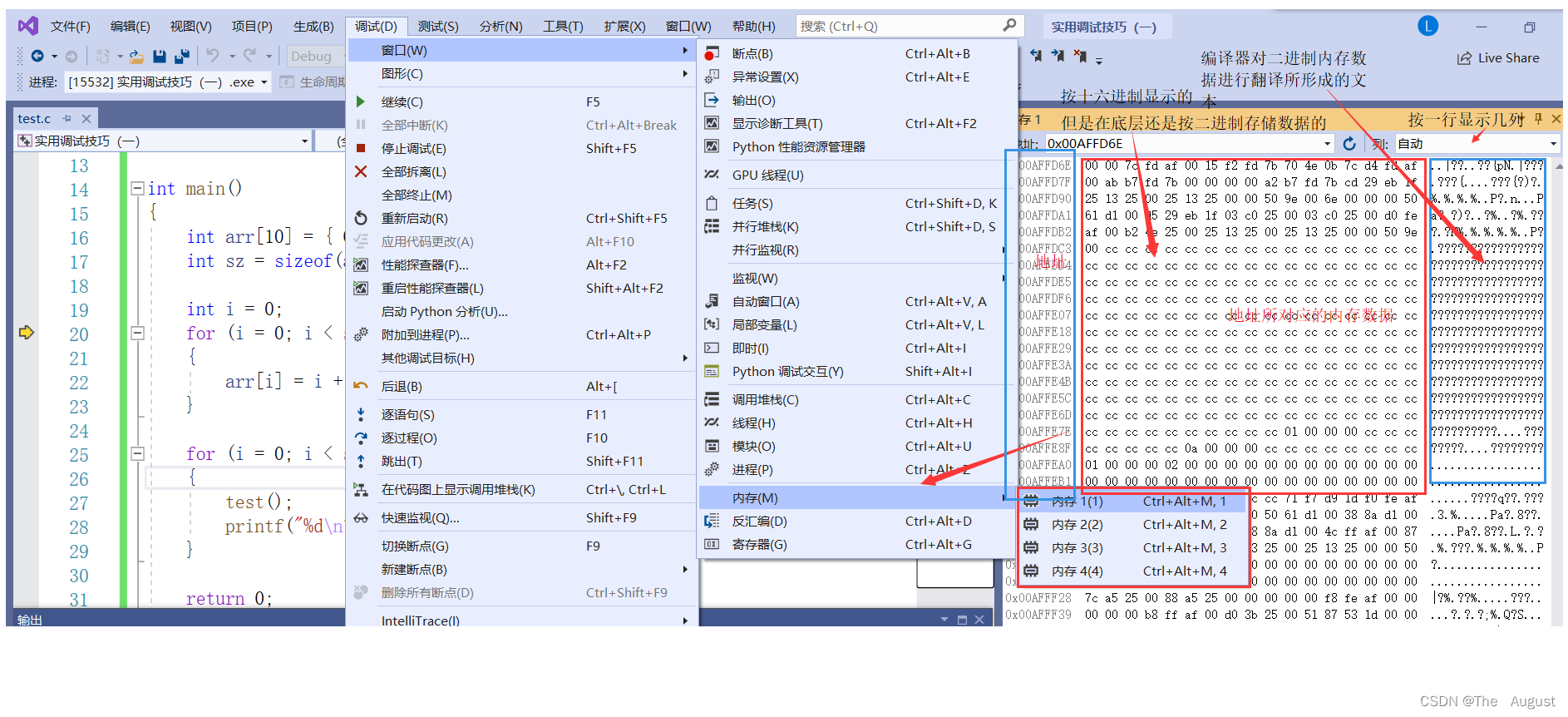Click the Live Share button
Screen dimensions: 1568x717
(x=1498, y=58)
